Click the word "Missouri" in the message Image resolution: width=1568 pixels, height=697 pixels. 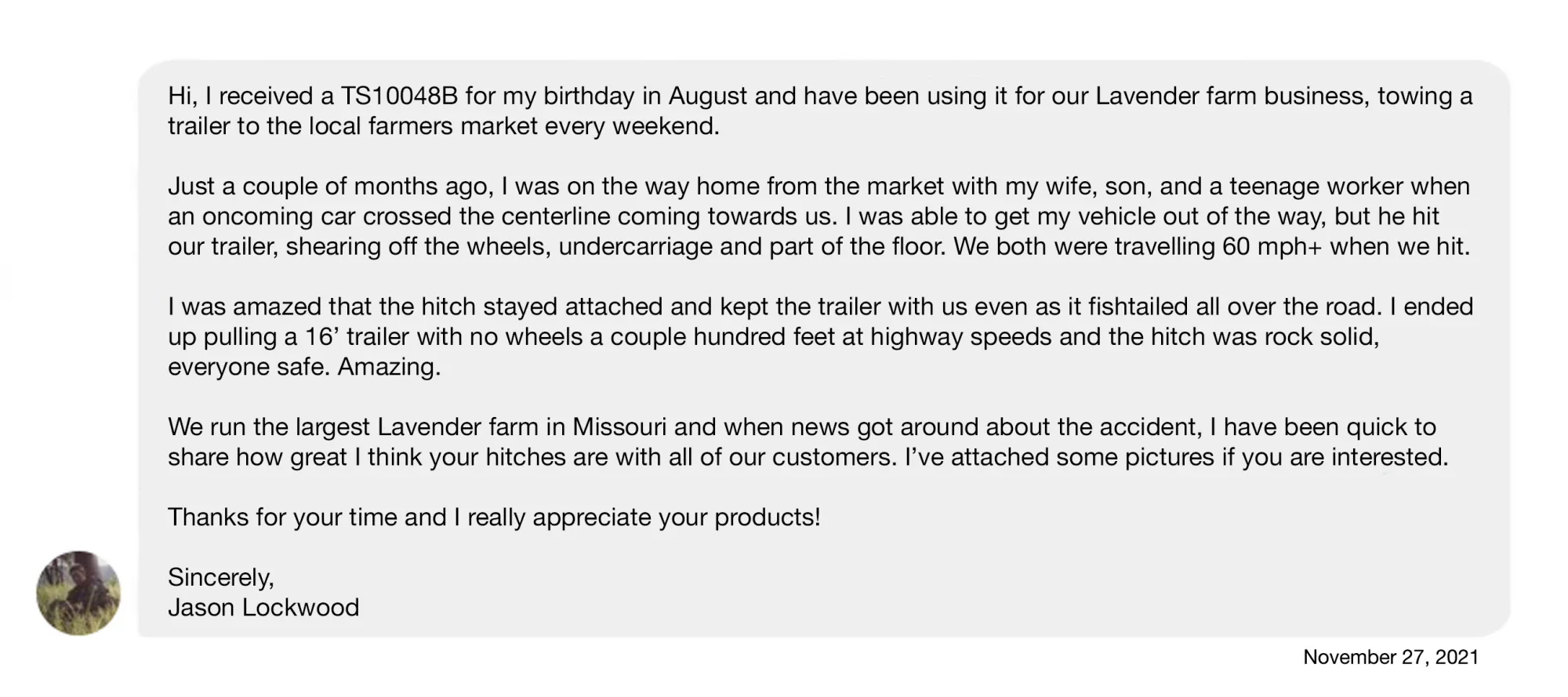[619, 427]
